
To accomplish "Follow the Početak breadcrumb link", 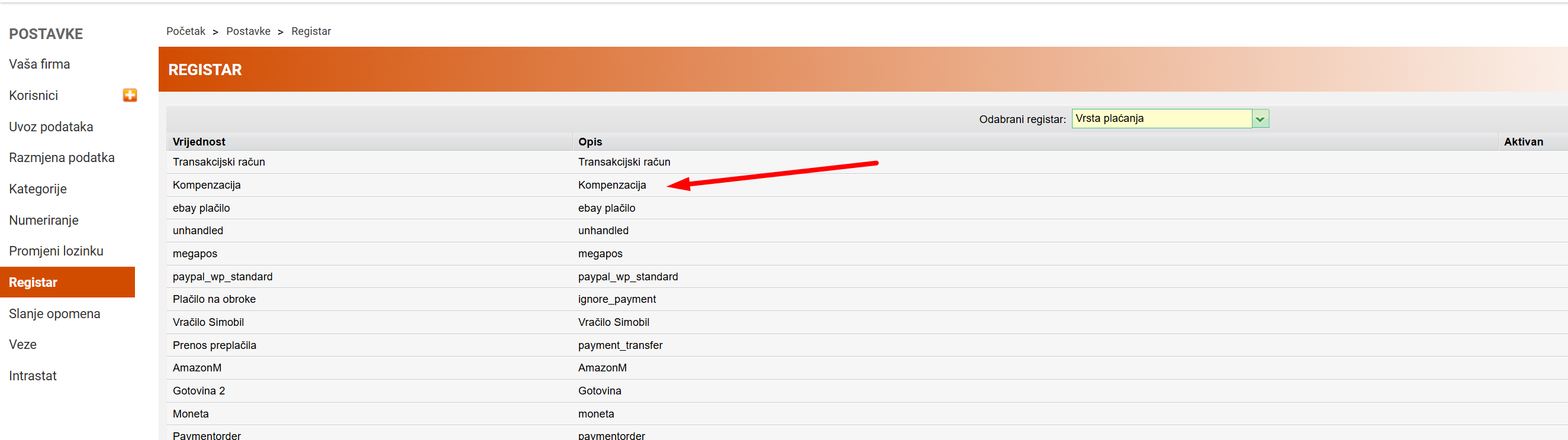I will pos(186,31).
